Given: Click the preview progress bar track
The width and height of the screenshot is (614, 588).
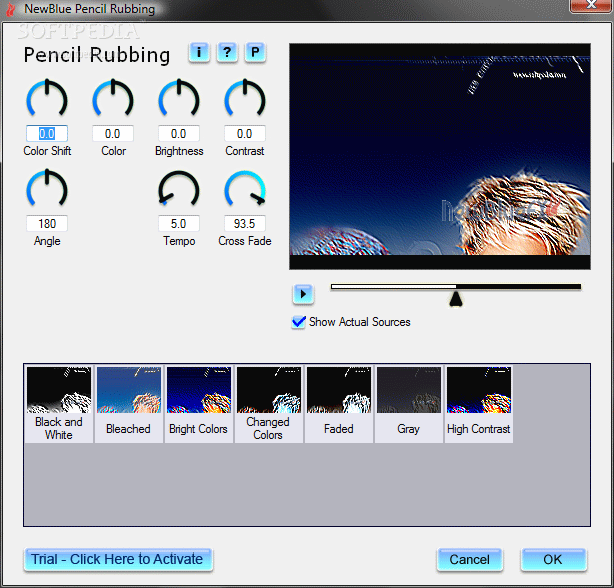Looking at the screenshot, I should (456, 287).
